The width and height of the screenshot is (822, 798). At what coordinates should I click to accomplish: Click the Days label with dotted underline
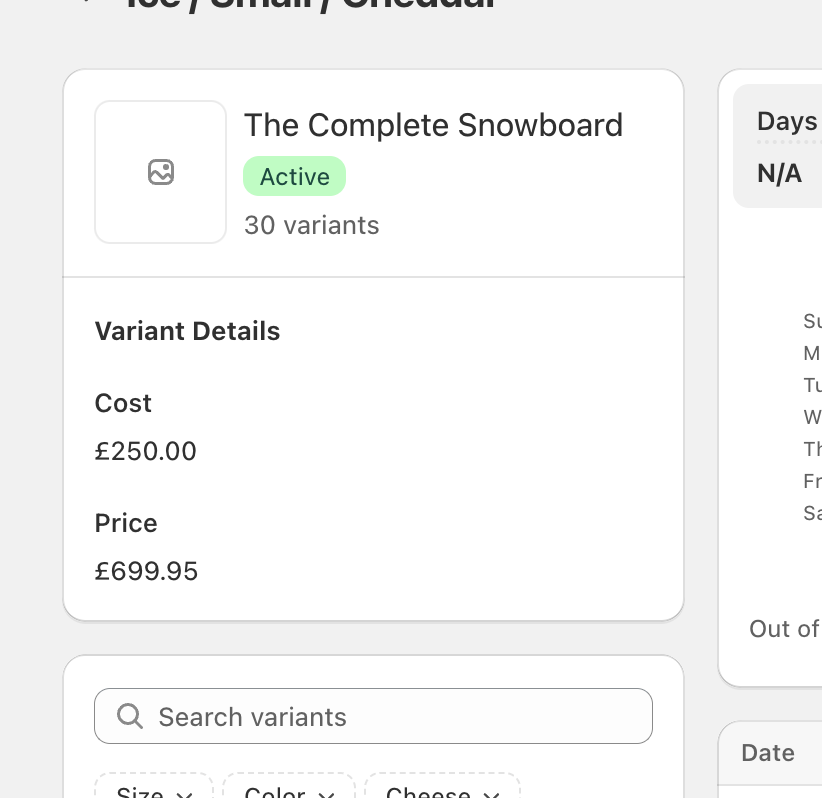(x=787, y=122)
